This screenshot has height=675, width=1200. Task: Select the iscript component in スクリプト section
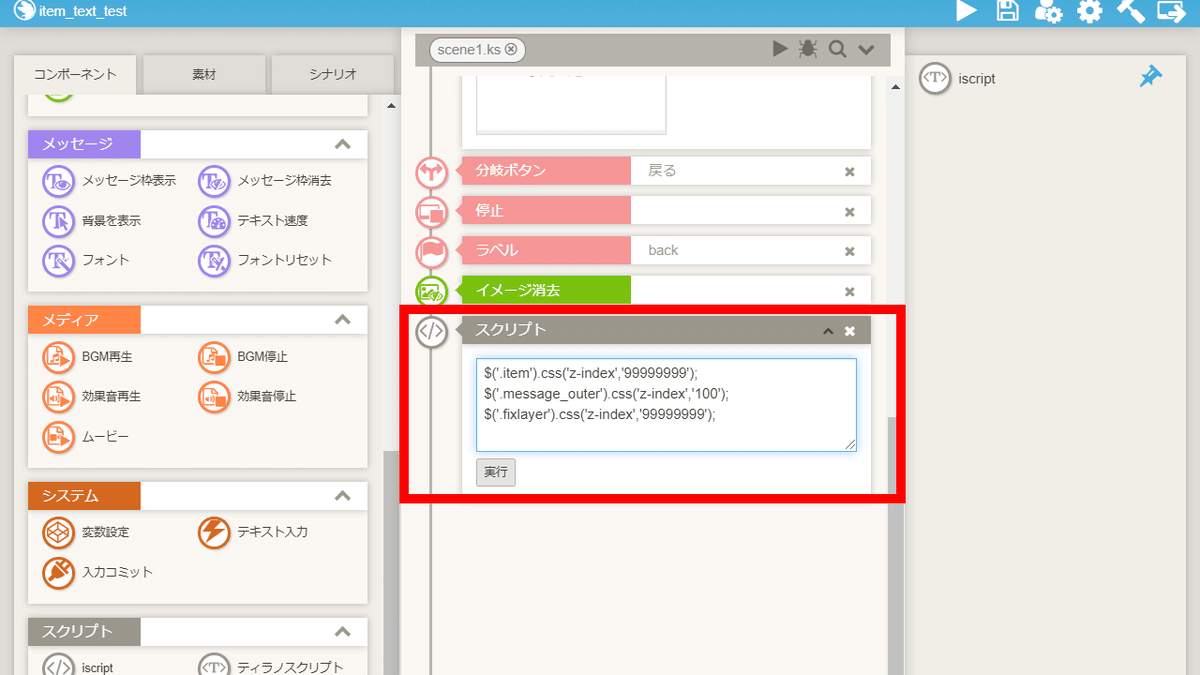[79, 667]
